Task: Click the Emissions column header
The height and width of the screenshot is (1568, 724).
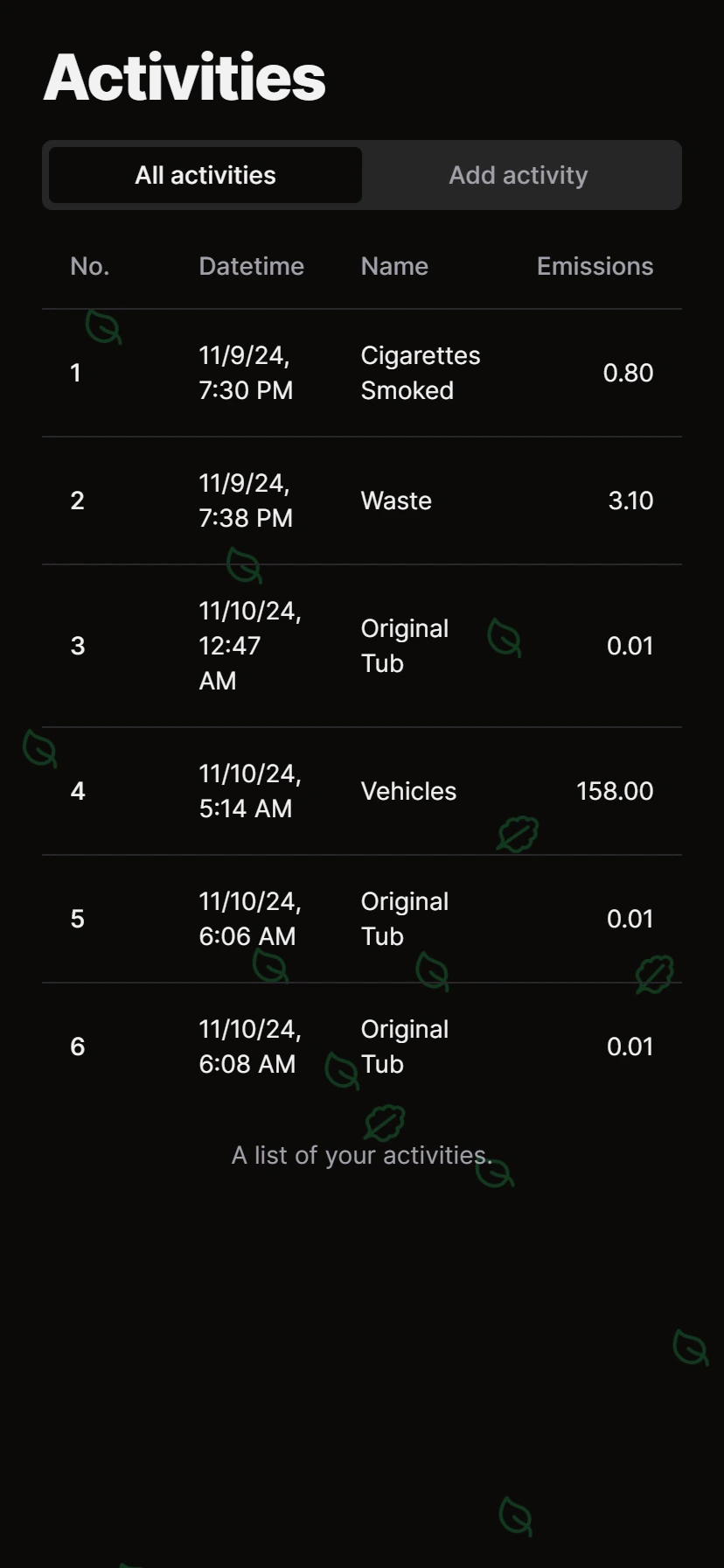Action: pyautogui.click(x=595, y=266)
